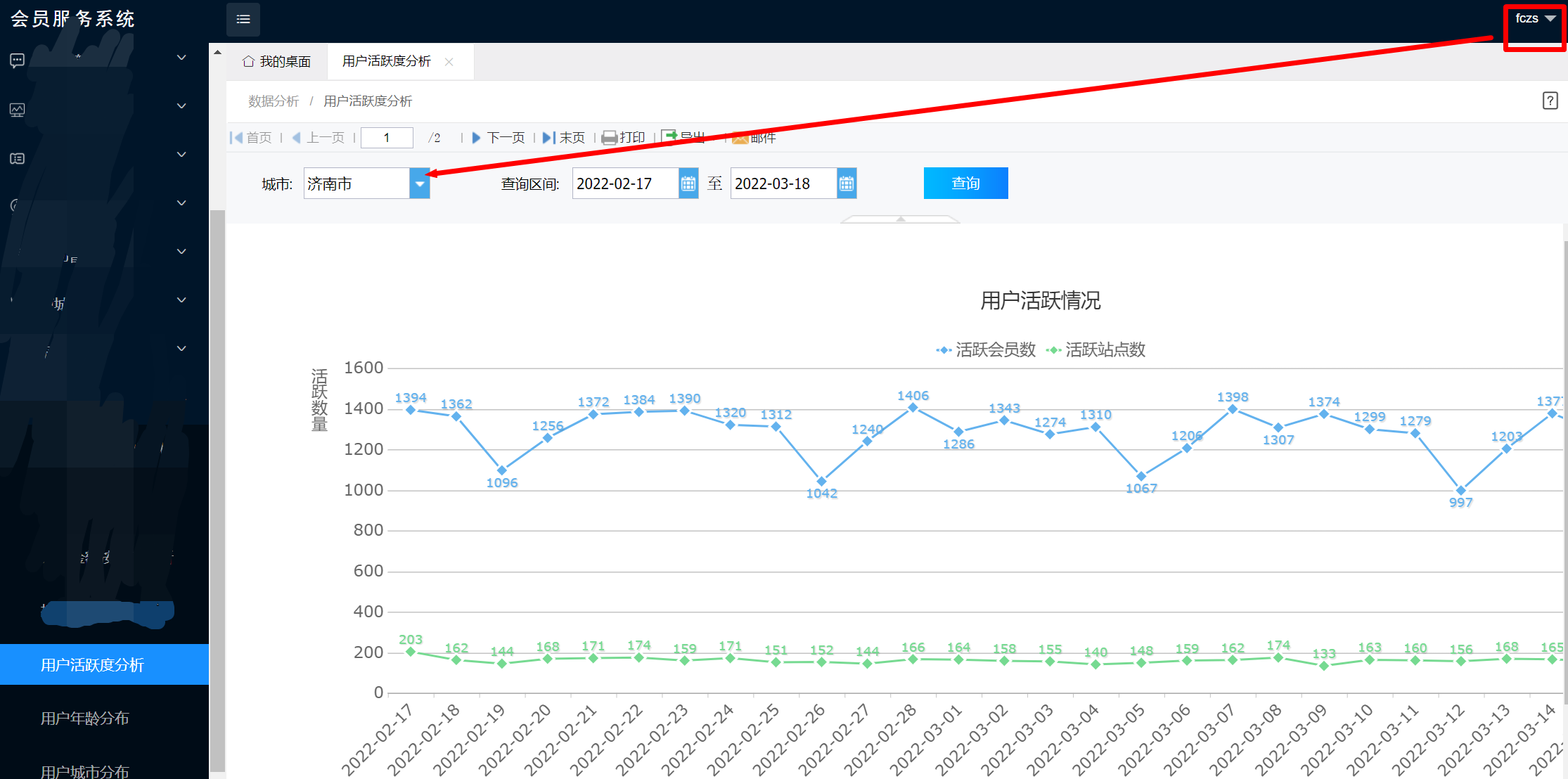
Task: Click the sidebar scrollbar up arrow
Action: 217,53
